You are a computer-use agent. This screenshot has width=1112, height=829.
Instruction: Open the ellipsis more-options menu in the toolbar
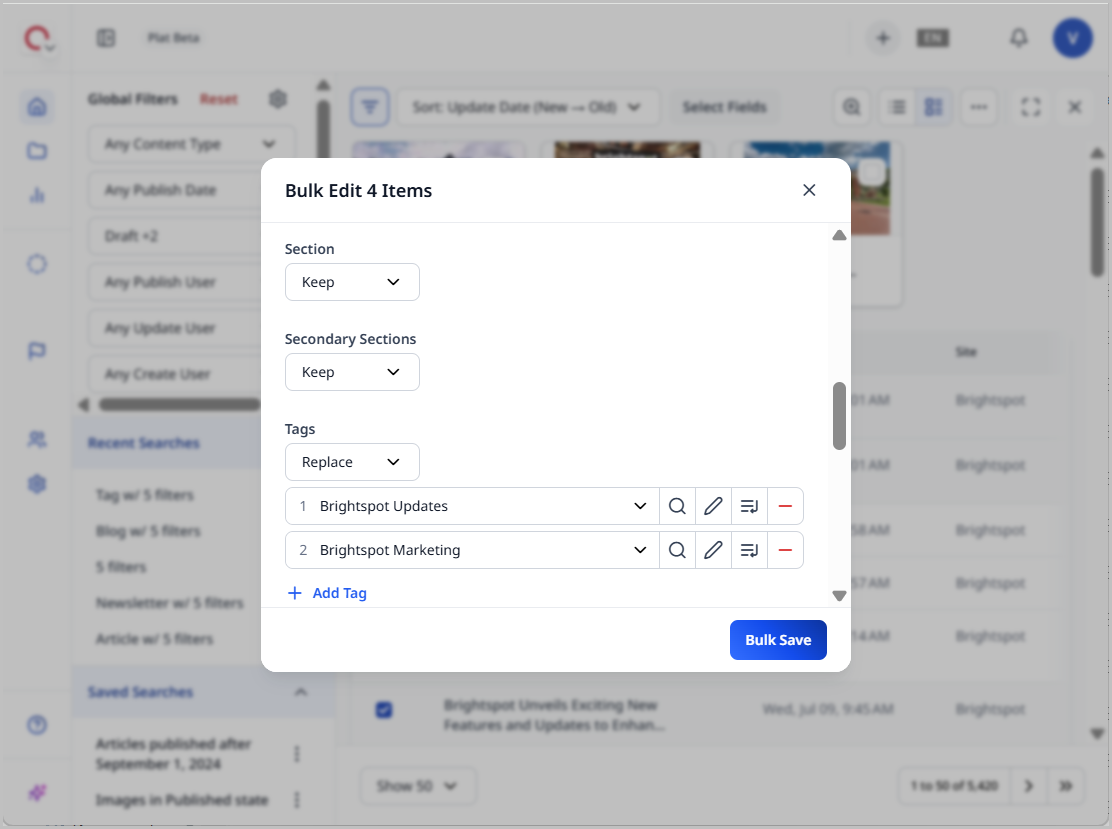pos(978,107)
